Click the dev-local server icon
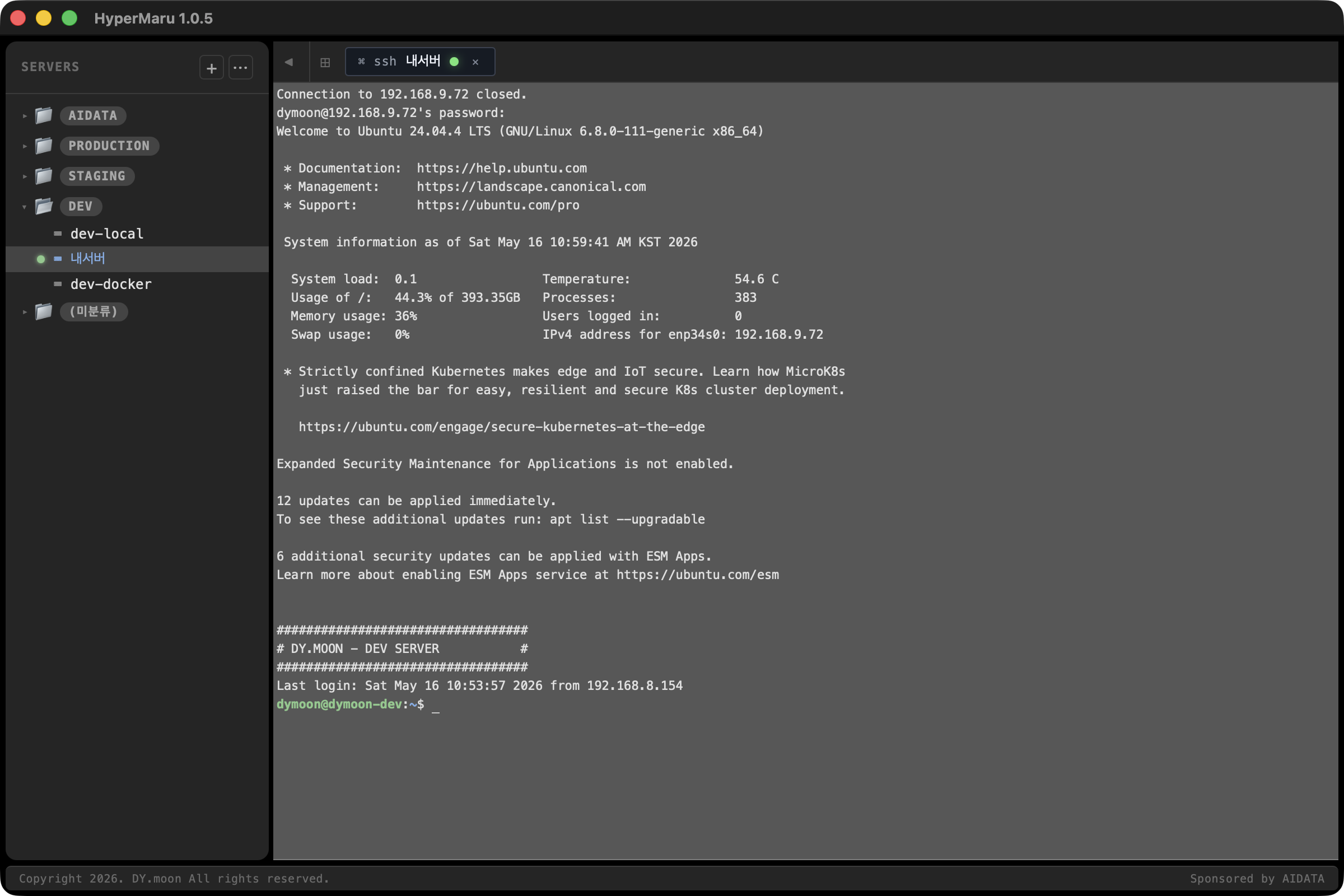The image size is (1344, 896). point(58,234)
